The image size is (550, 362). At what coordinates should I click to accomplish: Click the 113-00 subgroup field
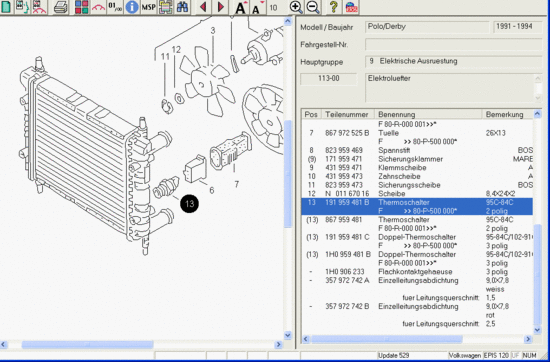329,79
